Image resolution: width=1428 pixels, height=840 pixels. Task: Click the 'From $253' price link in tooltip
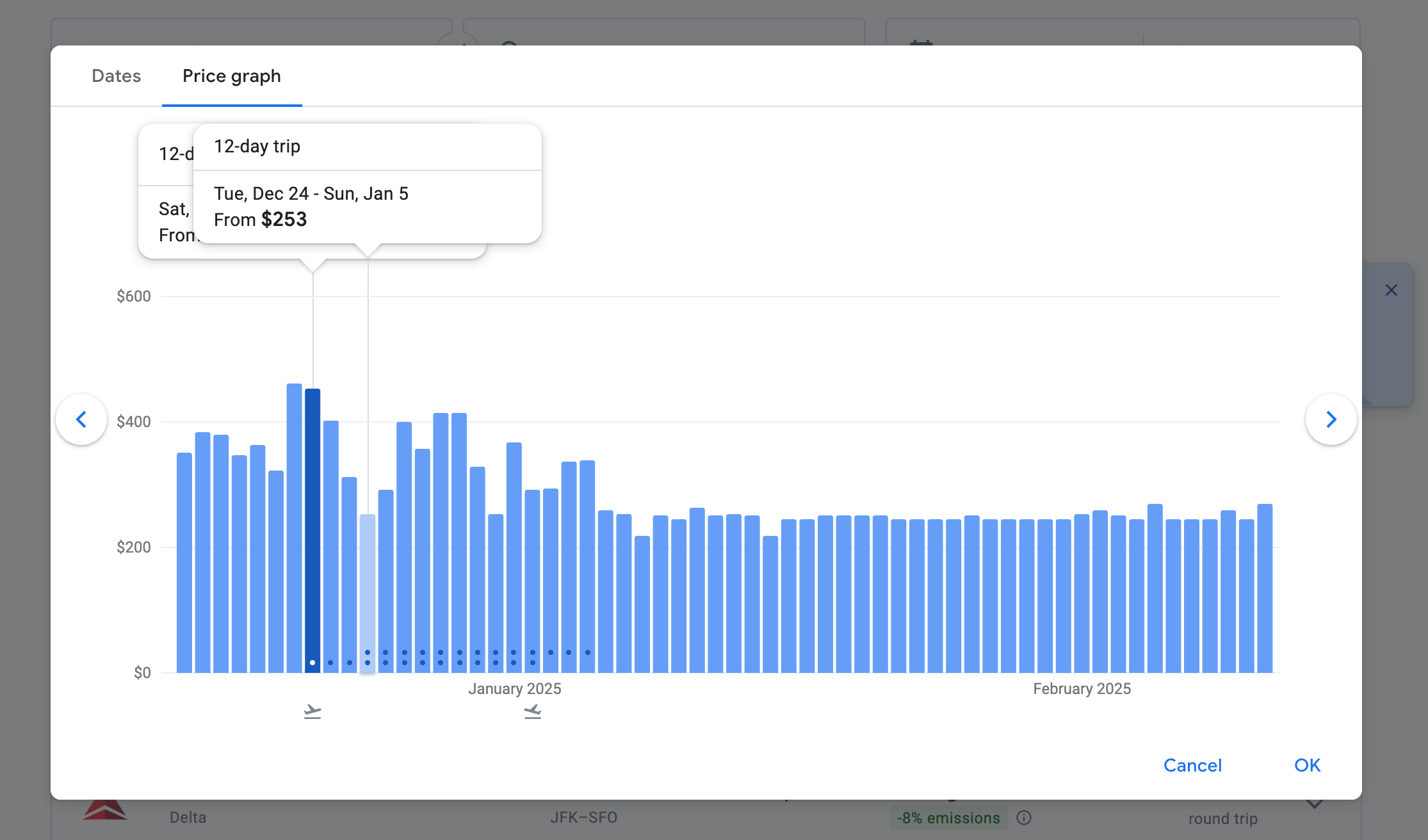tap(261, 219)
